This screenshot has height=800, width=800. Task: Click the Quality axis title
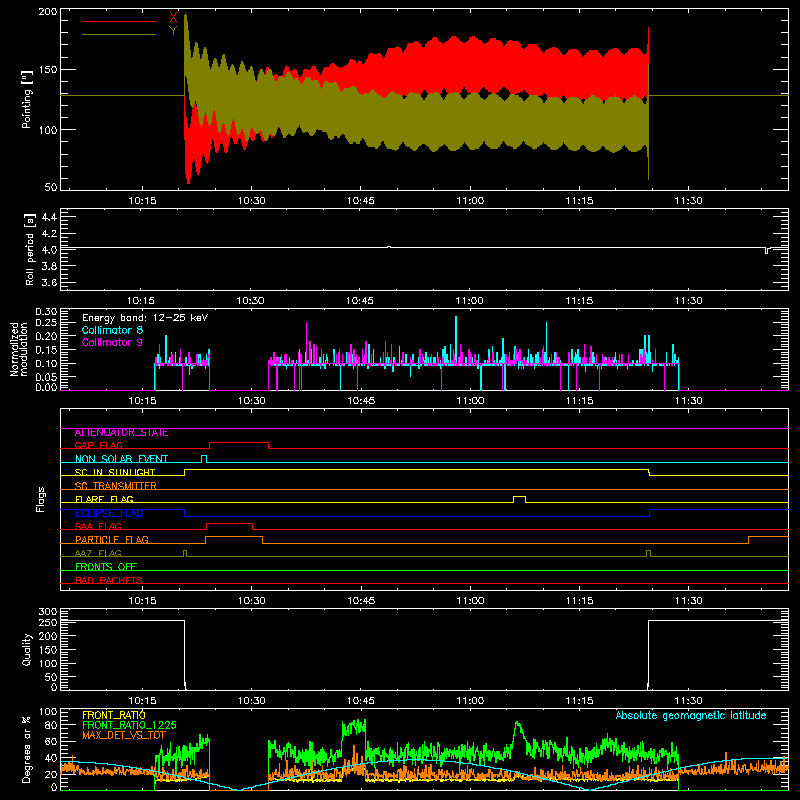coord(27,649)
